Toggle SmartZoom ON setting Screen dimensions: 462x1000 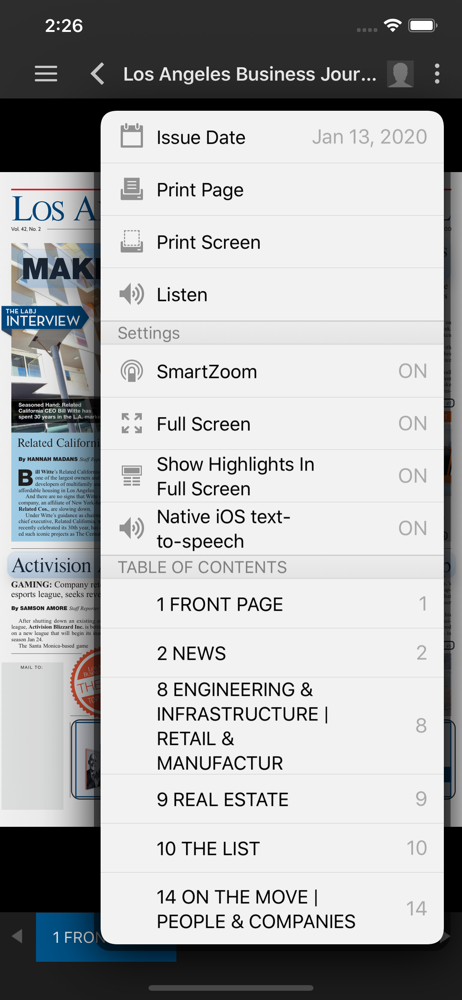272,371
